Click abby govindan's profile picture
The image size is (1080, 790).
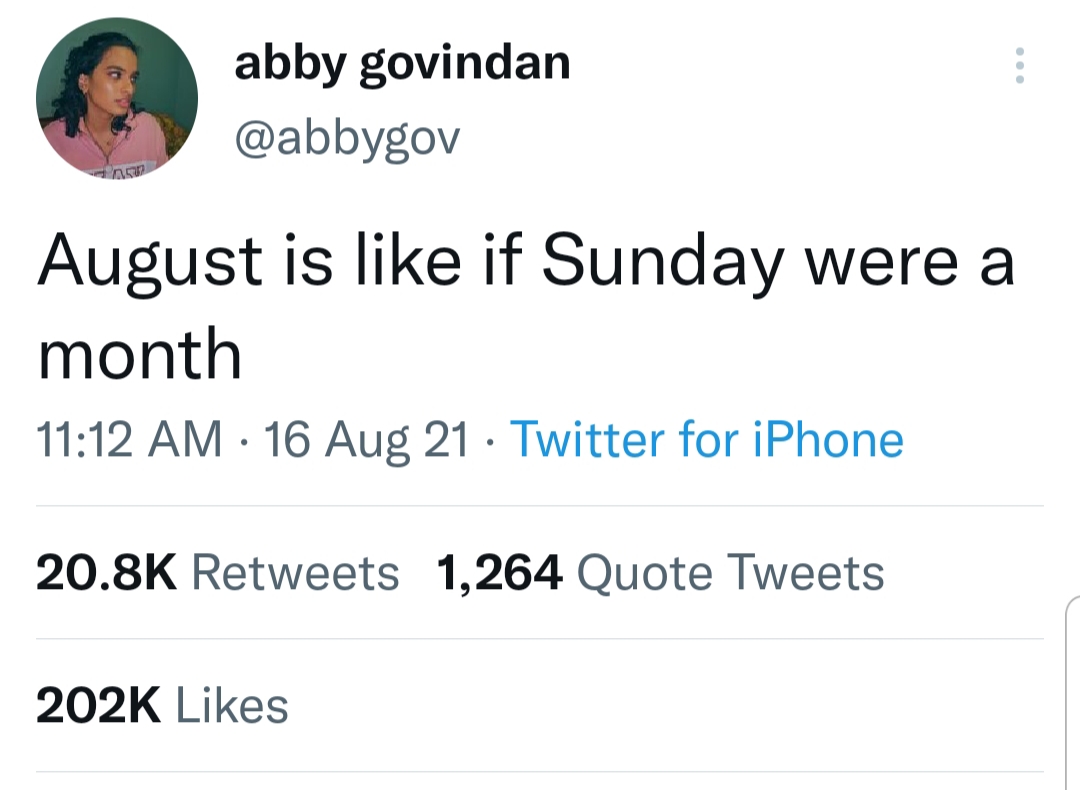click(117, 98)
